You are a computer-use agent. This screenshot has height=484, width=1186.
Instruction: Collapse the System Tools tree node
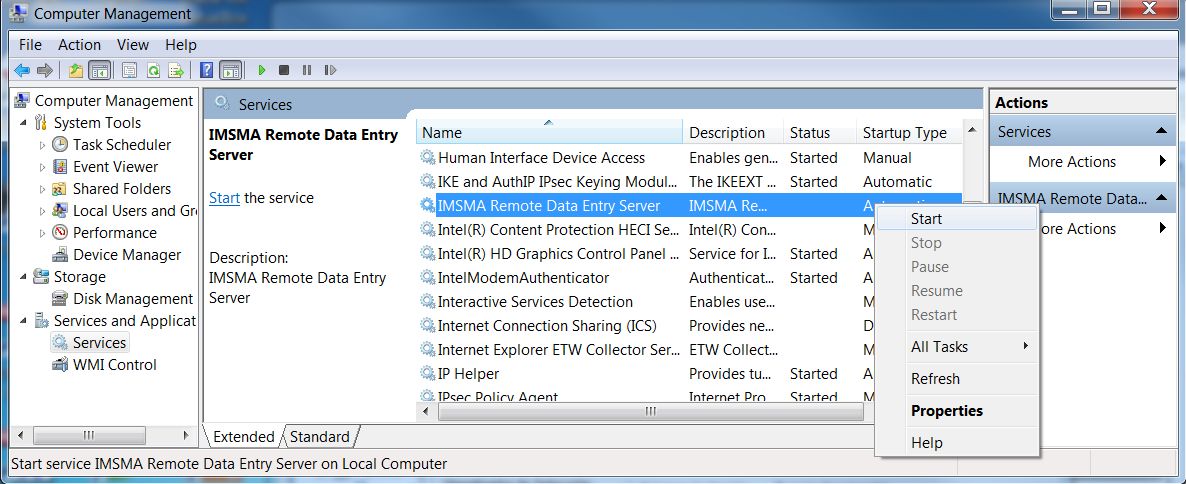(24, 122)
